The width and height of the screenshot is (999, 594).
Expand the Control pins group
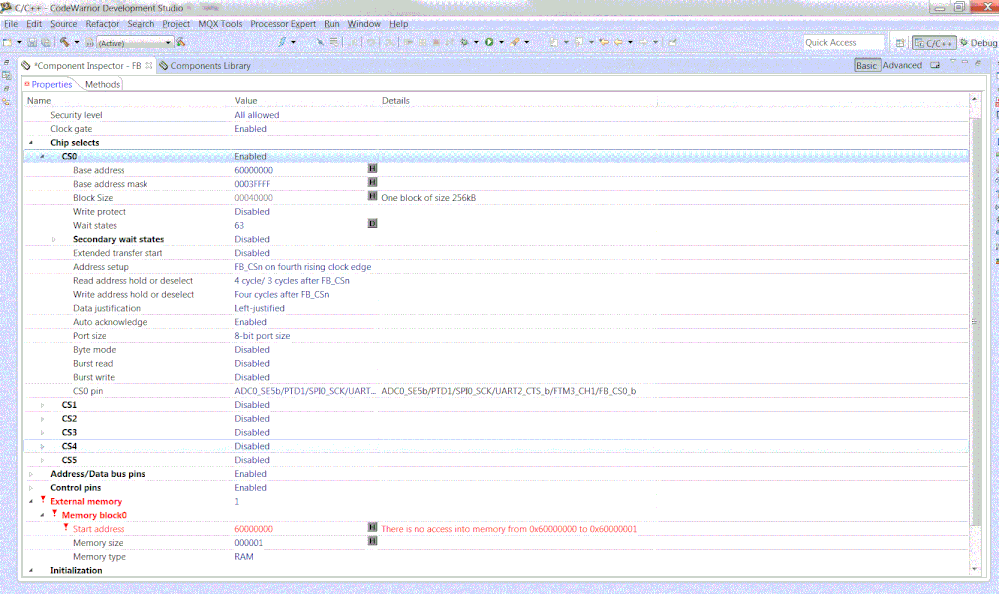click(x=31, y=488)
